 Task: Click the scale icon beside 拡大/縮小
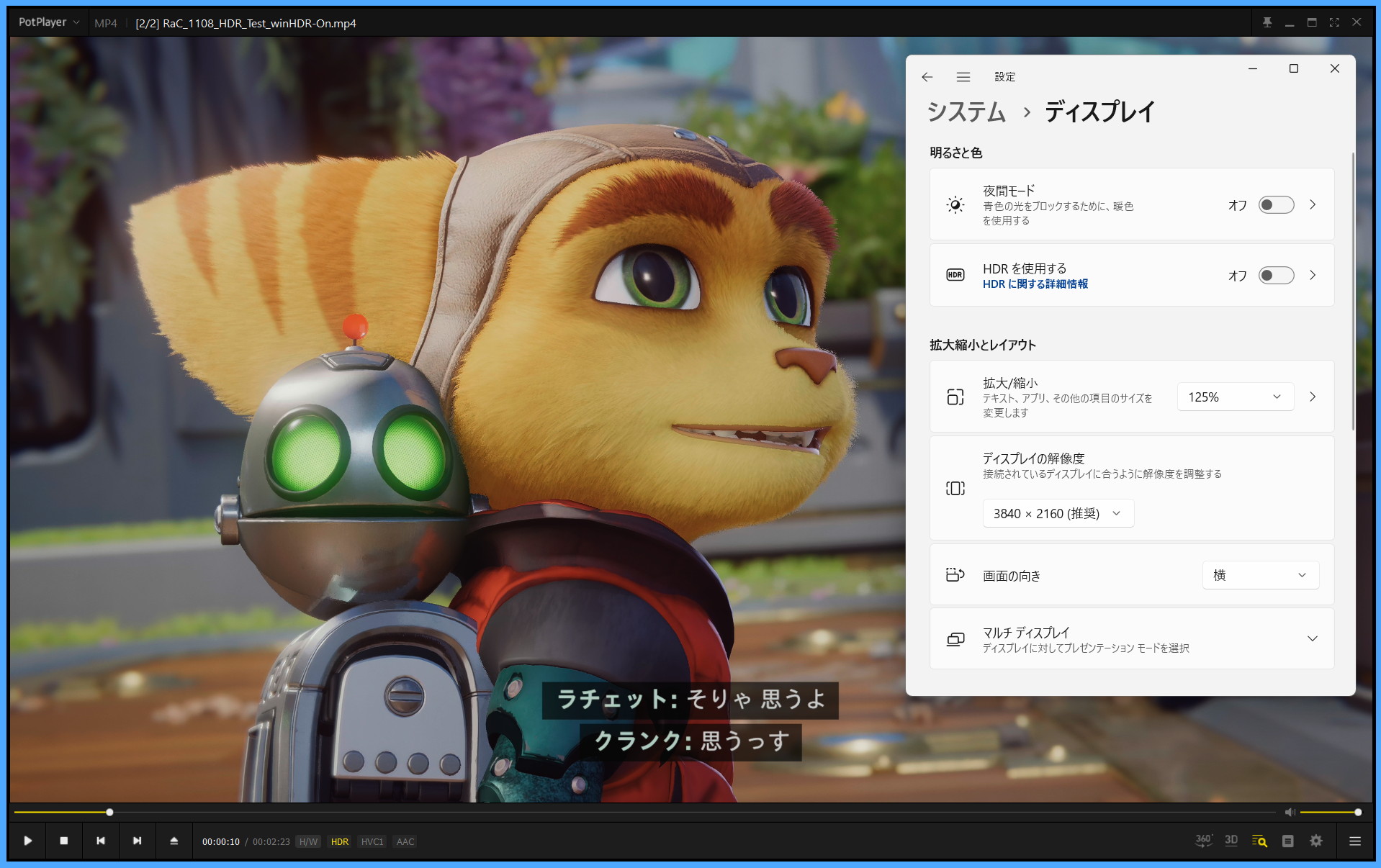click(955, 397)
